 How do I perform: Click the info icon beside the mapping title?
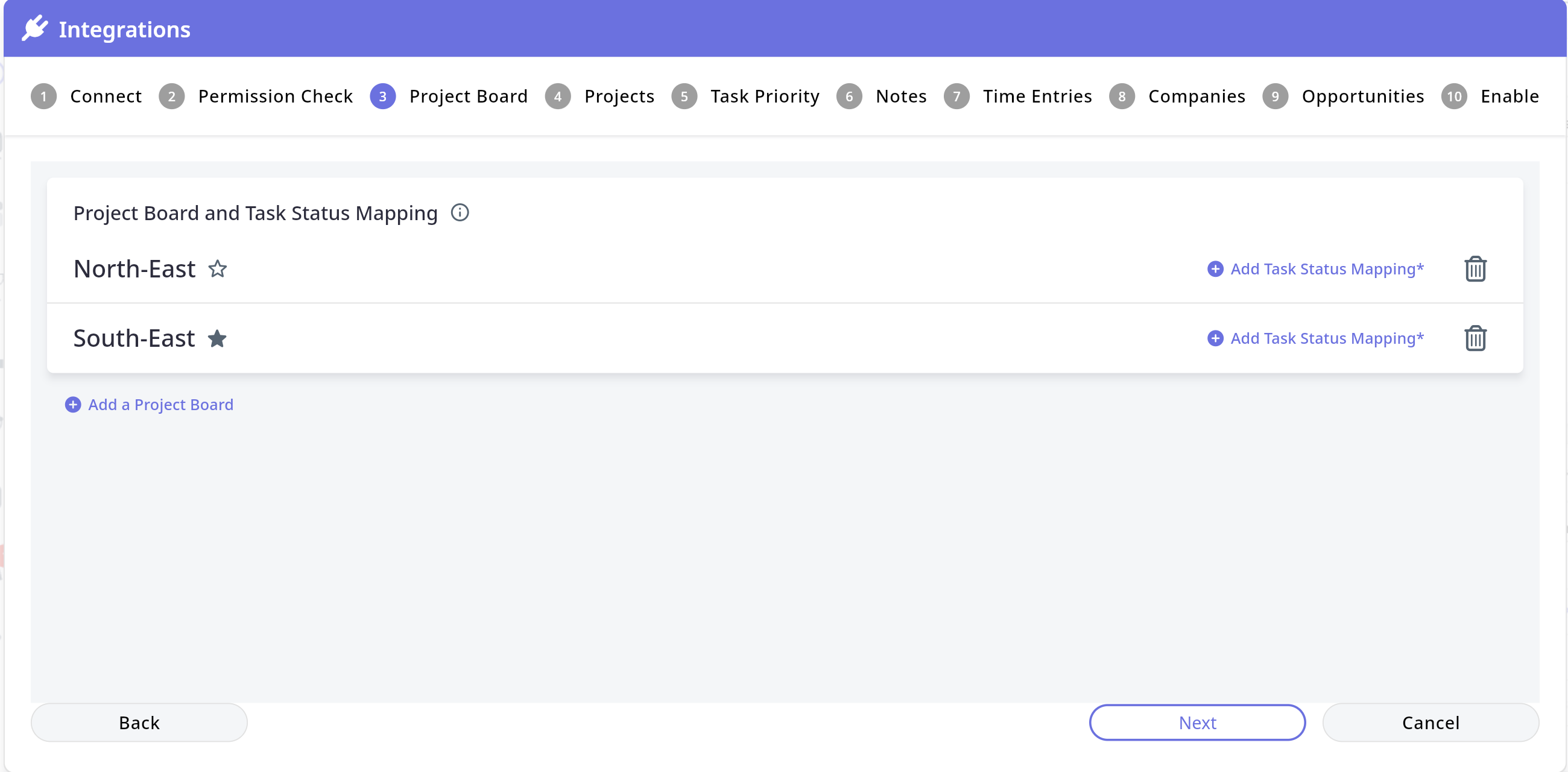(460, 212)
